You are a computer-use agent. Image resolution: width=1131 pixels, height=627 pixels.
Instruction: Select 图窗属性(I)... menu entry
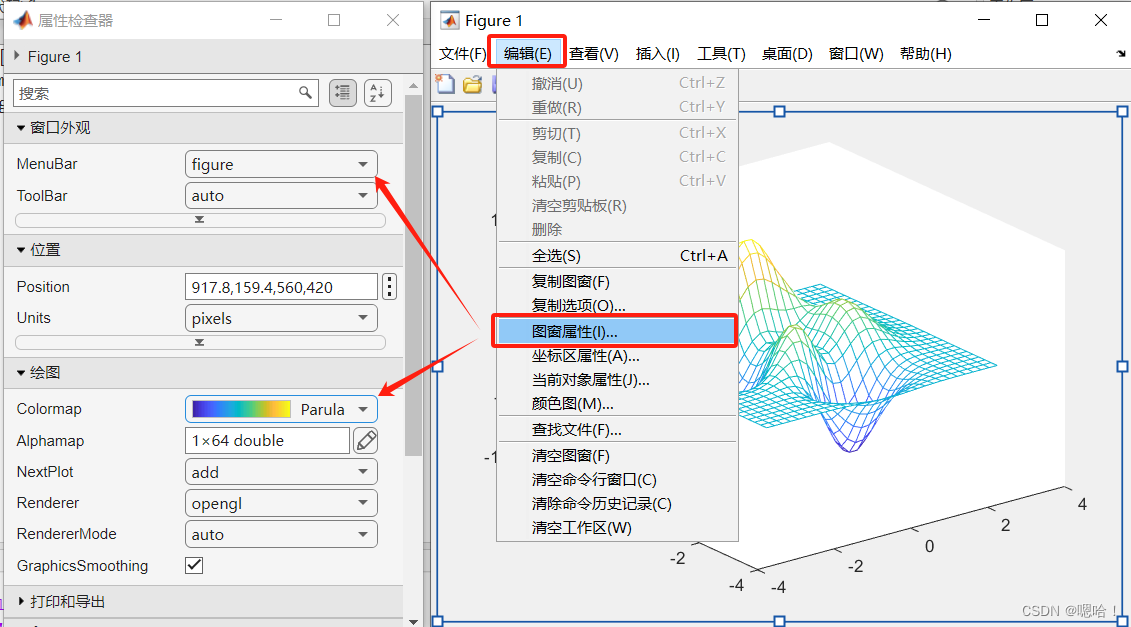(x=617, y=331)
